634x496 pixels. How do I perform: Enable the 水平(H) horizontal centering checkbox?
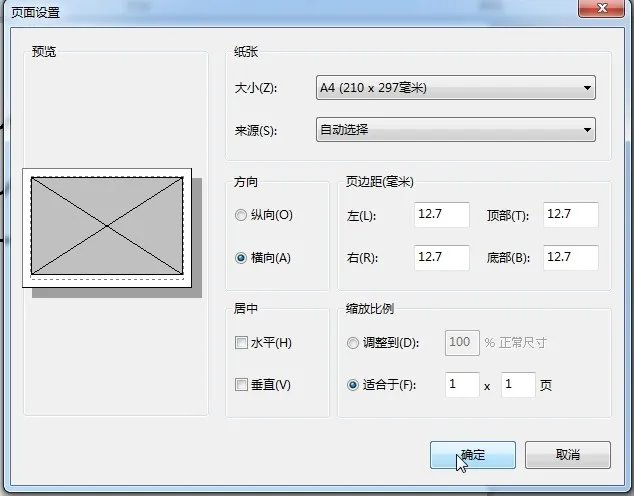click(x=241, y=343)
